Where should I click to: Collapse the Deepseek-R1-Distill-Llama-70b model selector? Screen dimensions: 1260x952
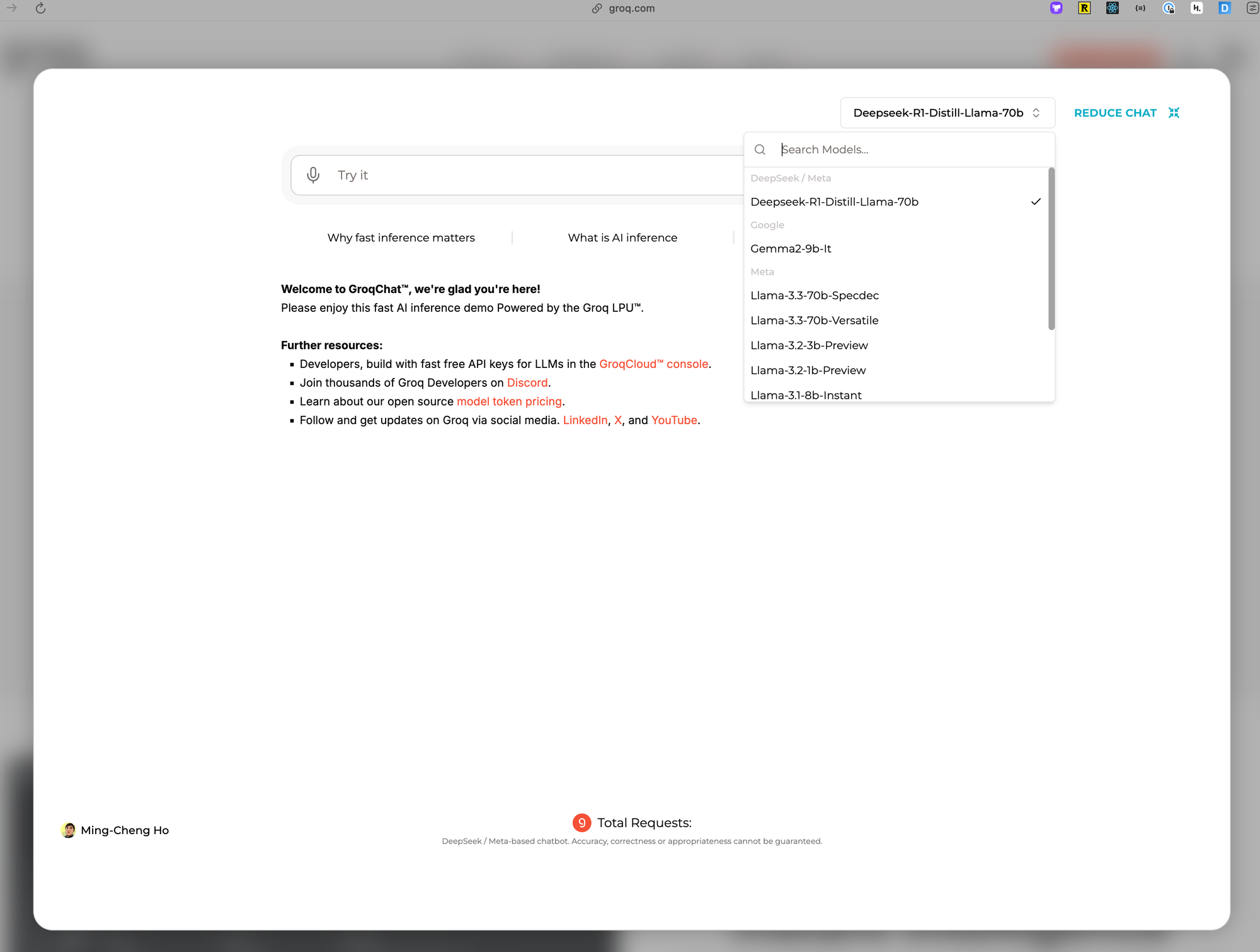click(947, 113)
